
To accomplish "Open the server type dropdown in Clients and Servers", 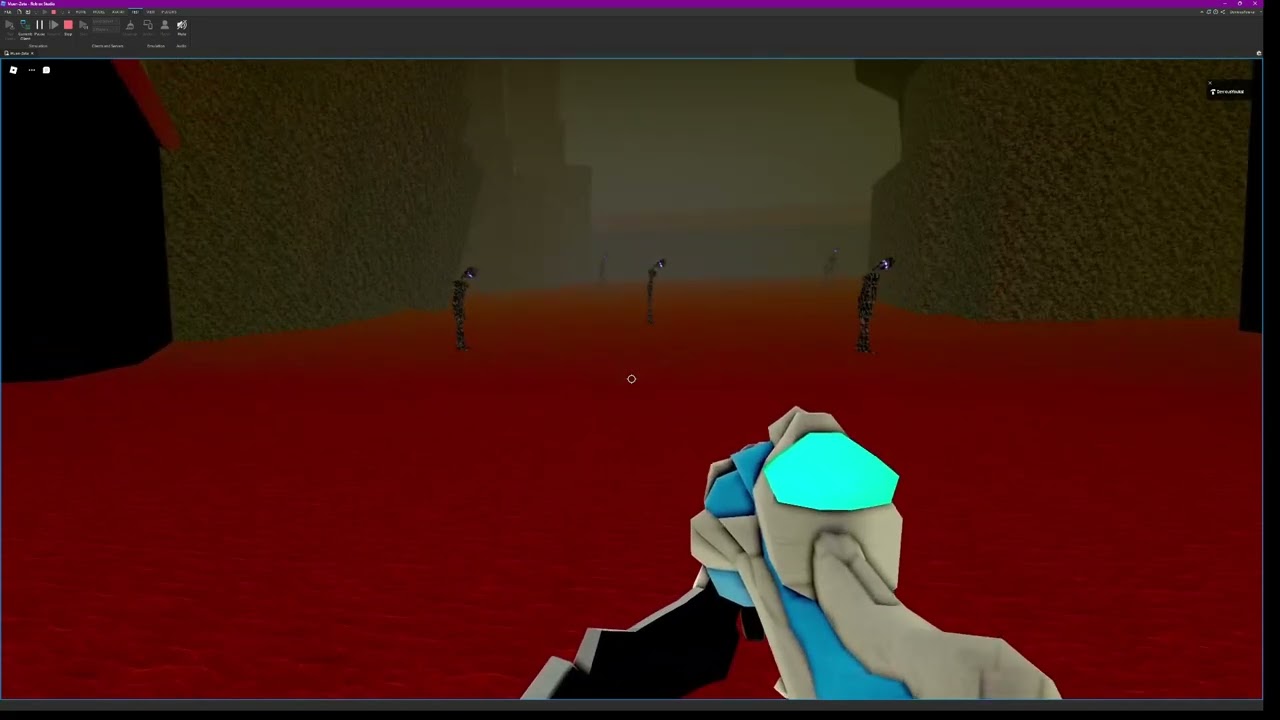I will pos(106,22).
